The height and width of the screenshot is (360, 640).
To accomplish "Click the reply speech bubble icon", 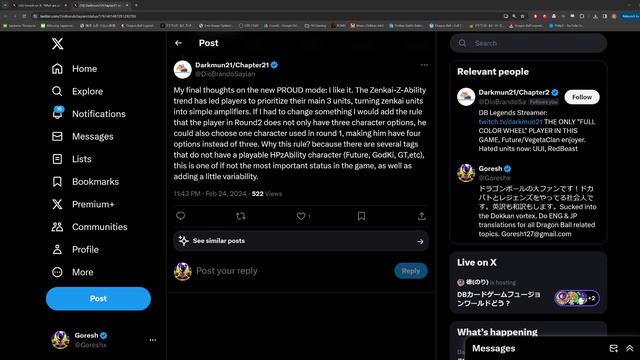I will point(180,216).
